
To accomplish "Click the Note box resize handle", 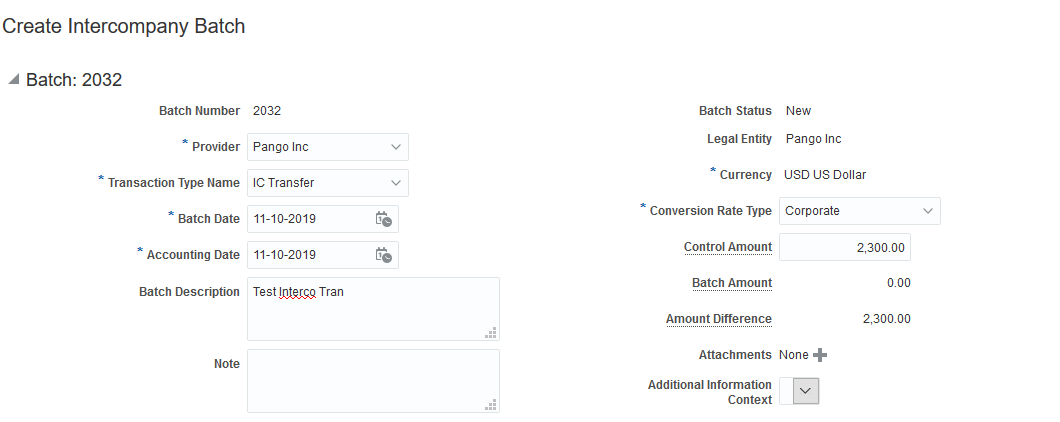I will point(491,405).
